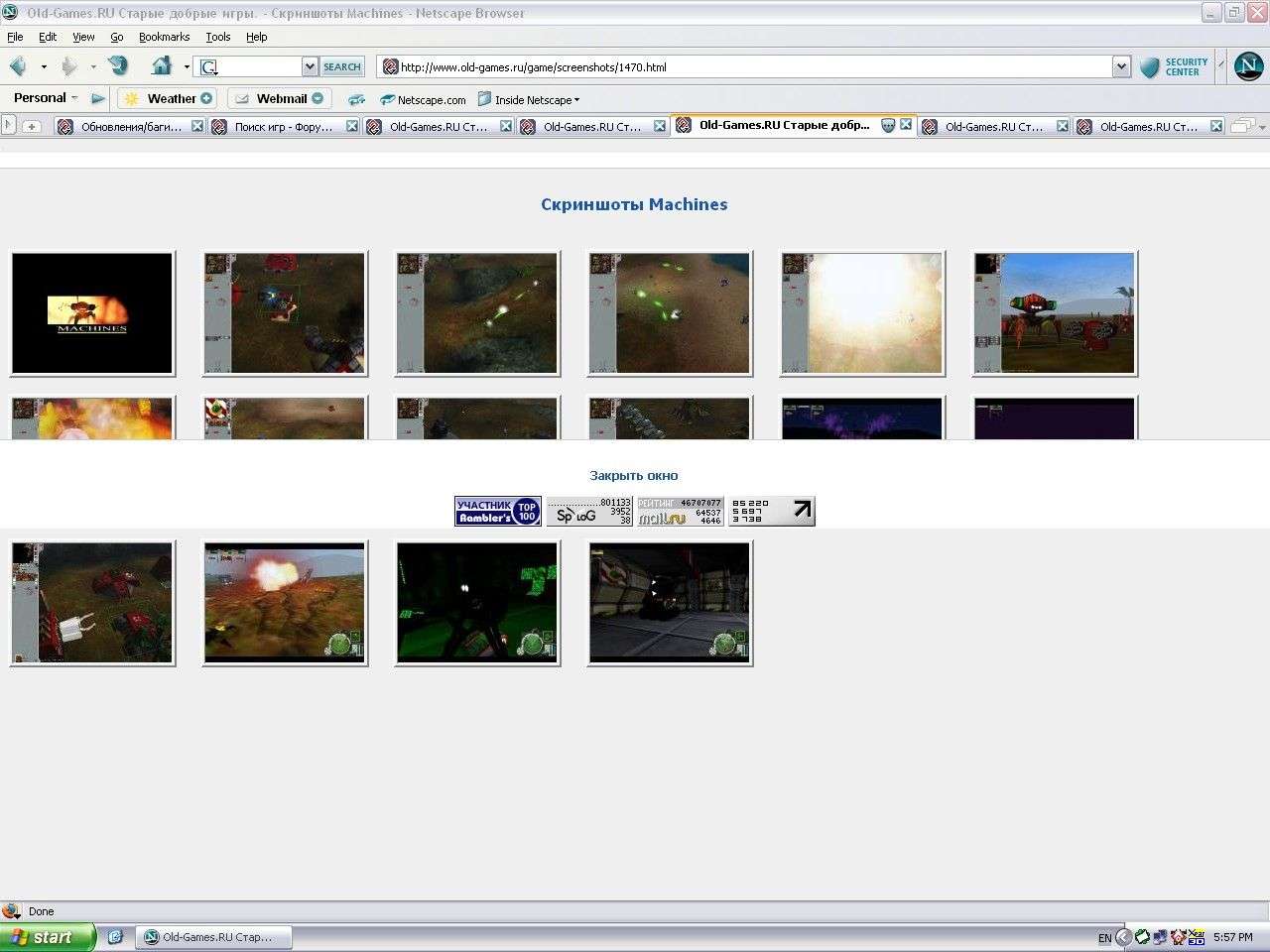Click the Webmail envelope icon
The width and height of the screenshot is (1270, 952).
[x=241, y=99]
